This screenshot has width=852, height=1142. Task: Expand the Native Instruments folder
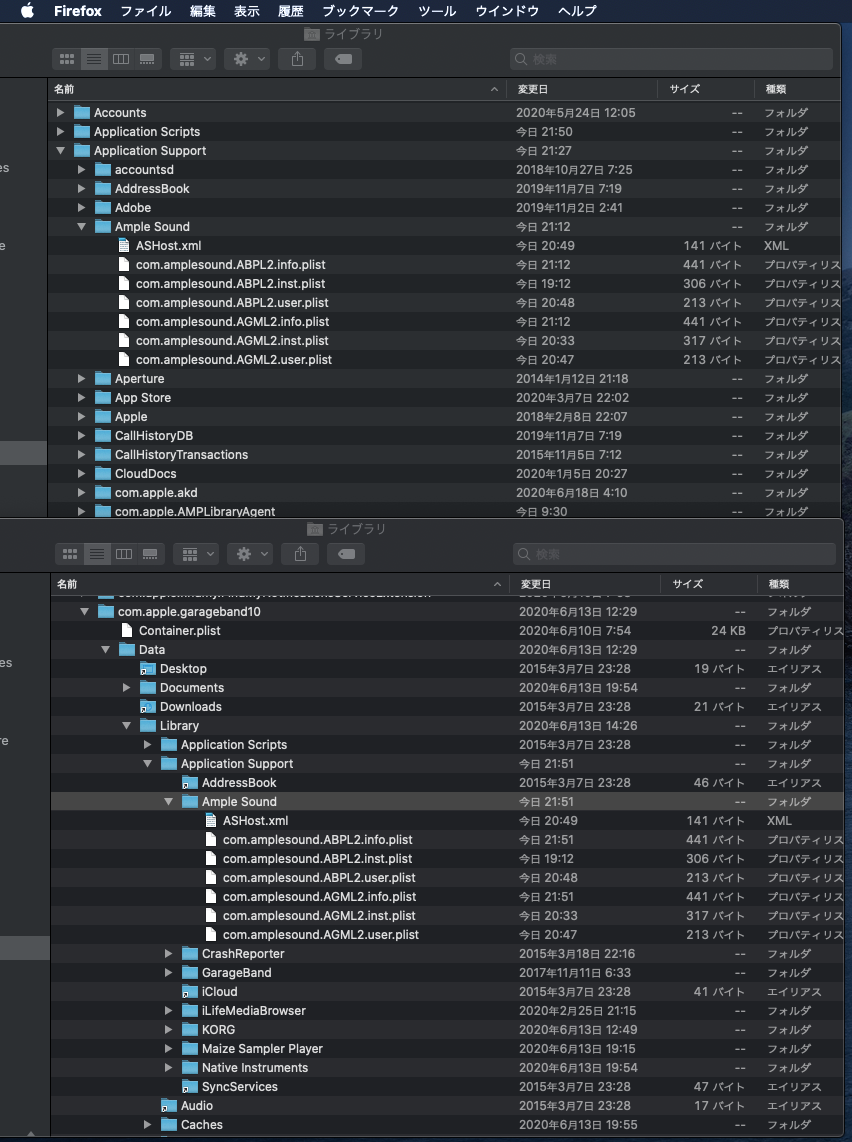[x=168, y=1068]
